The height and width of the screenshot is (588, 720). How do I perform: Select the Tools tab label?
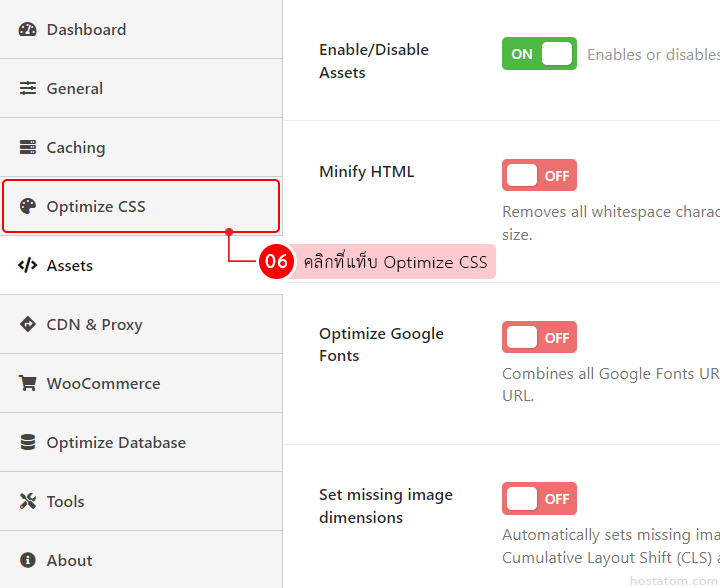[66, 502]
